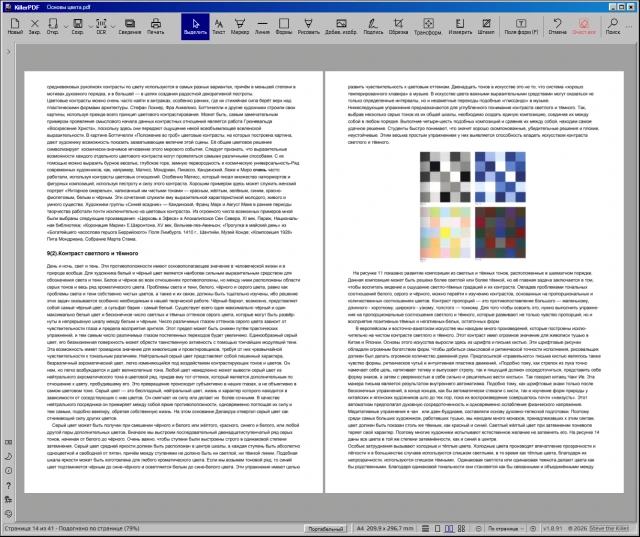Click the keyboard icon in left sidebar
This screenshot has width=640, height=537.
click(x=8, y=442)
